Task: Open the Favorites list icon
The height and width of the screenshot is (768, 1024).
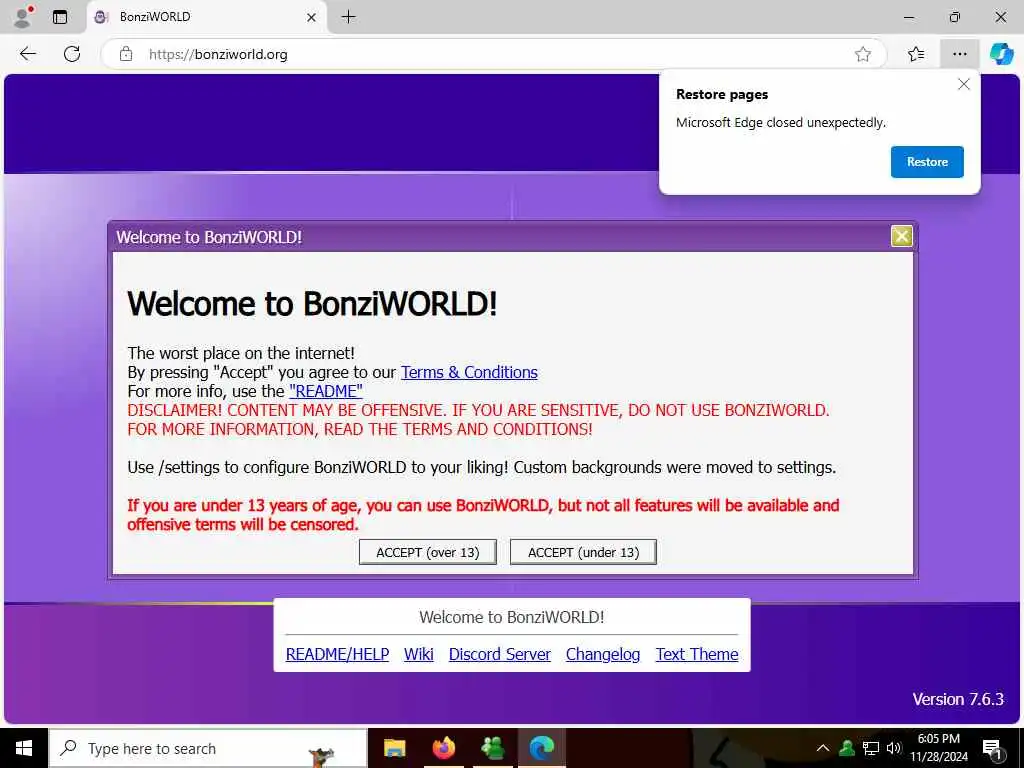Action: (x=916, y=54)
